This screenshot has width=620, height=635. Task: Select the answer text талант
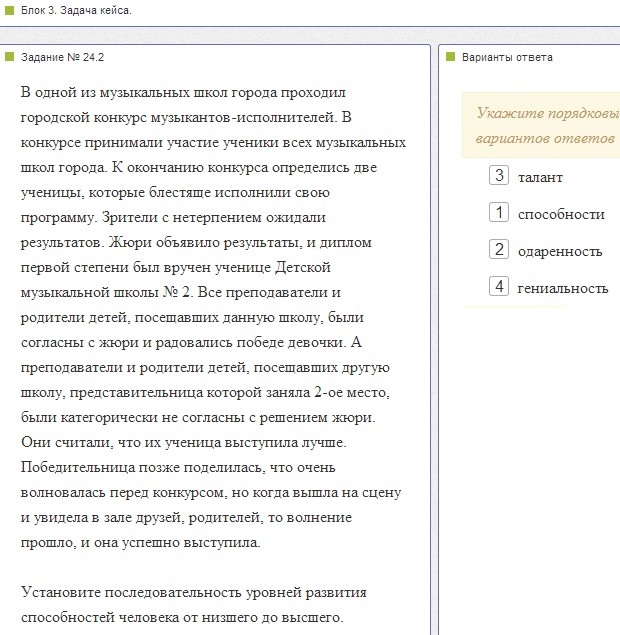540,177
